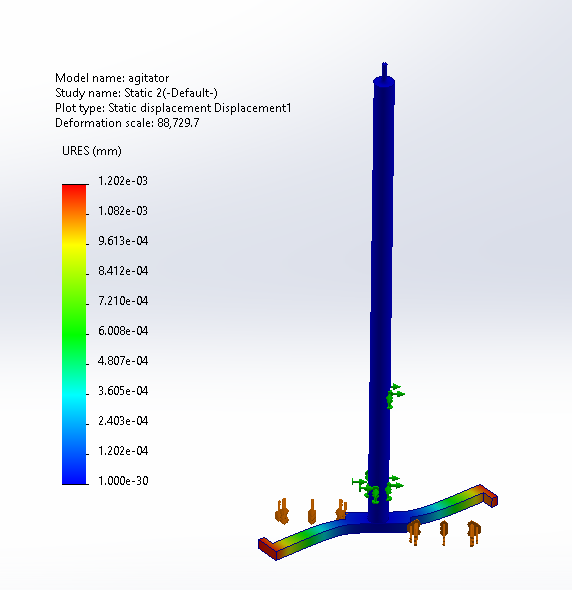
Task: Click legend value 8.412e-04
Action: (x=123, y=271)
